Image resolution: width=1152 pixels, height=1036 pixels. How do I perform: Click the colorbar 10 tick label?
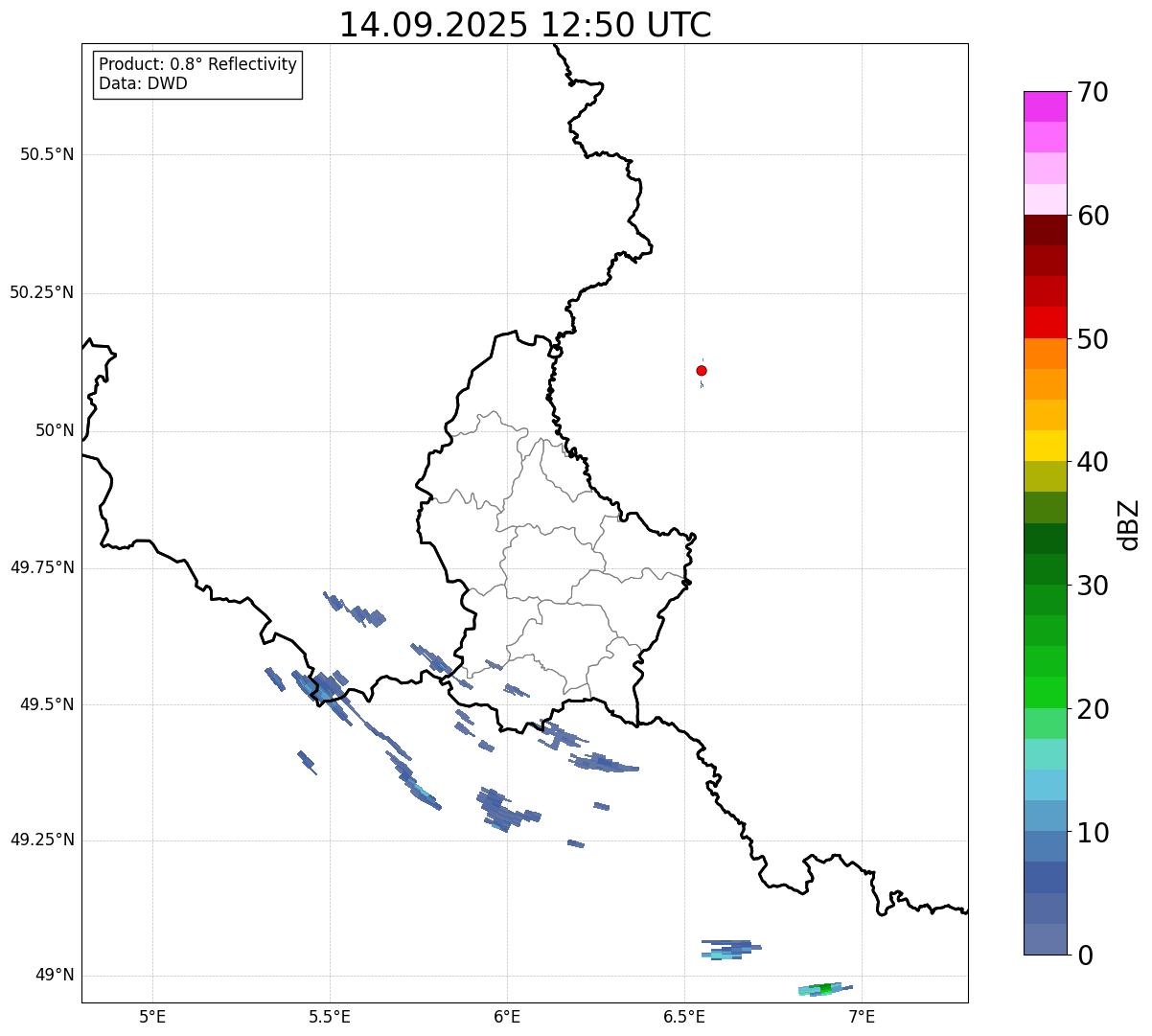[1093, 833]
